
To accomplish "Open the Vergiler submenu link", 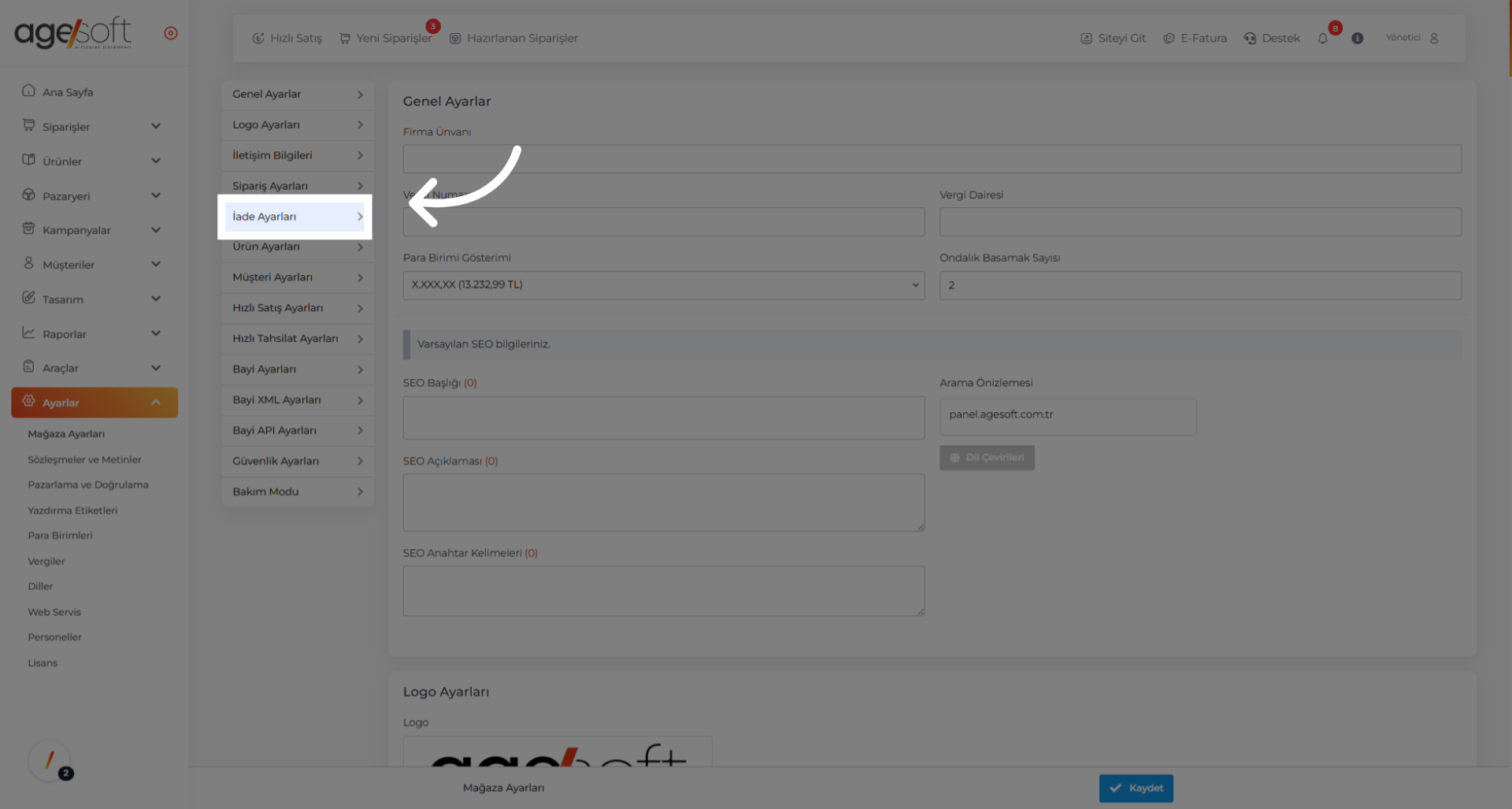I will point(46,562).
